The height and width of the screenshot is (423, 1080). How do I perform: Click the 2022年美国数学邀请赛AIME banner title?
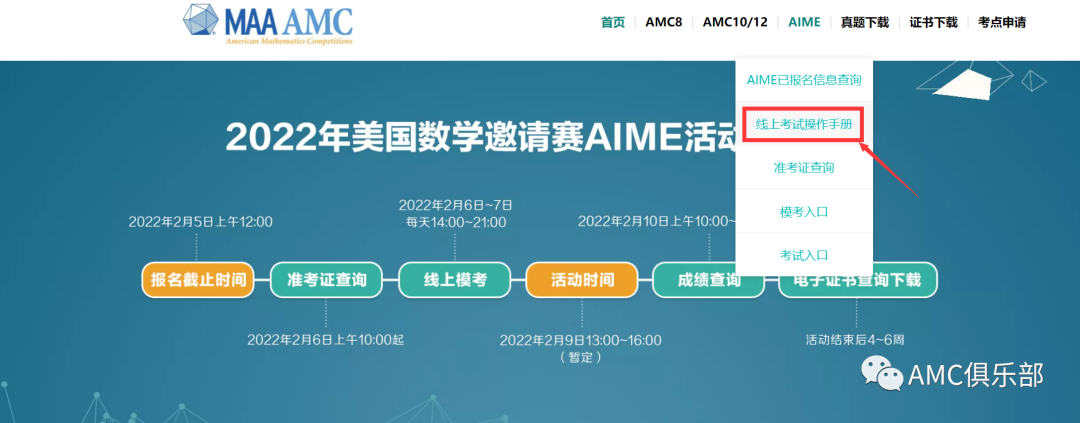[481, 136]
